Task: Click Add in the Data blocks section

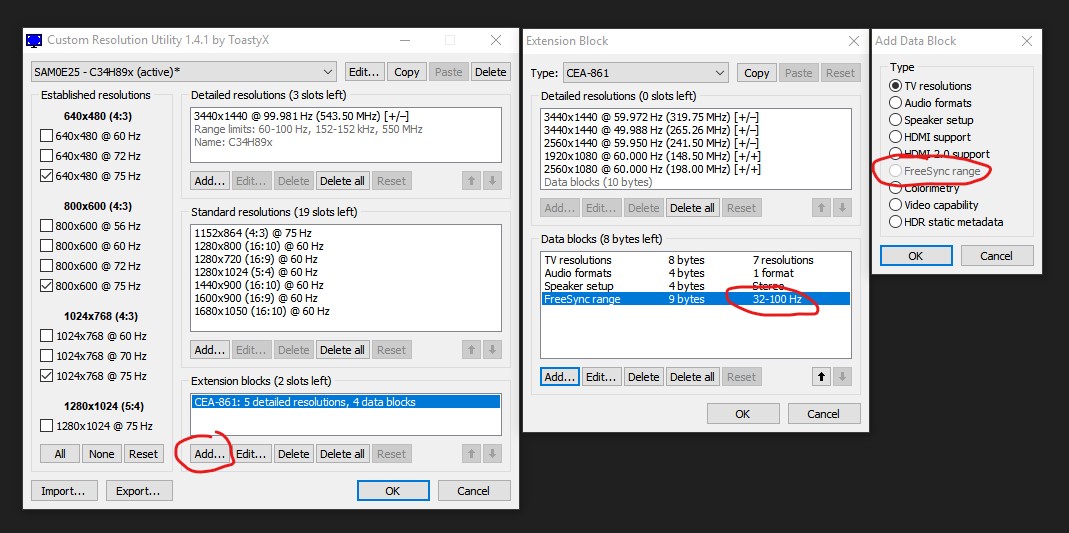Action: click(559, 377)
